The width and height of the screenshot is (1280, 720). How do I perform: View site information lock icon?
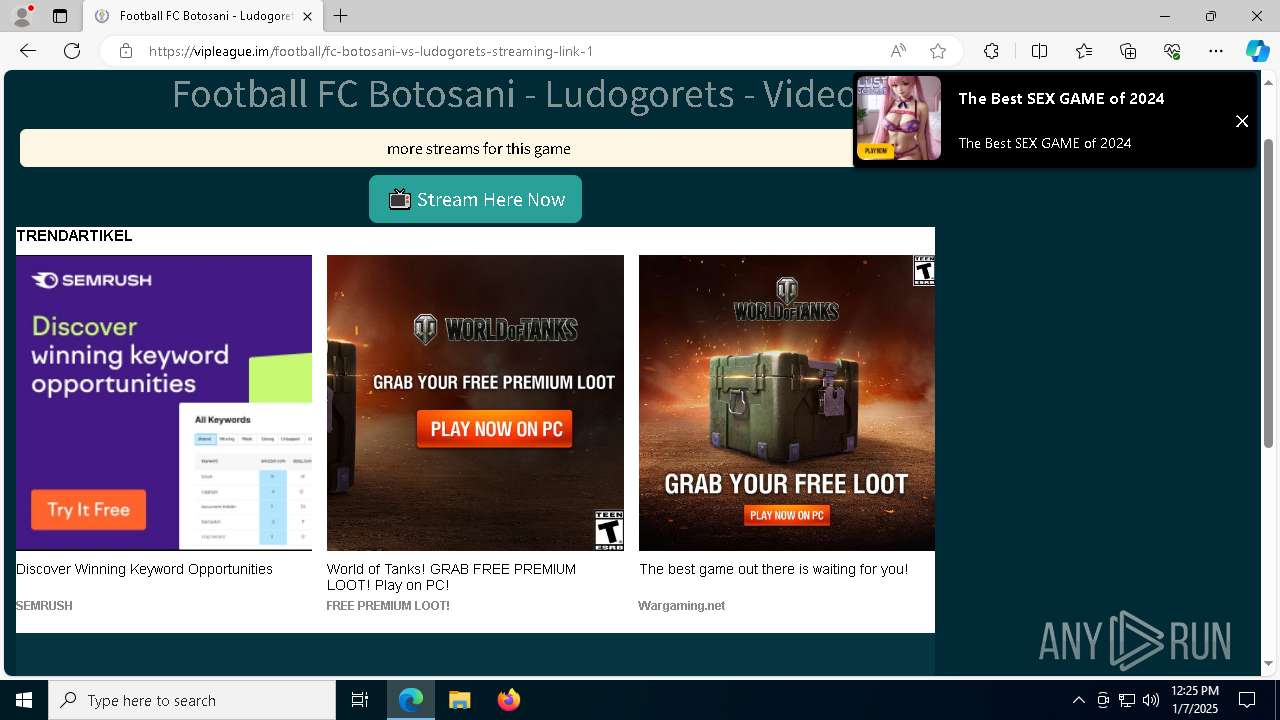click(x=126, y=51)
